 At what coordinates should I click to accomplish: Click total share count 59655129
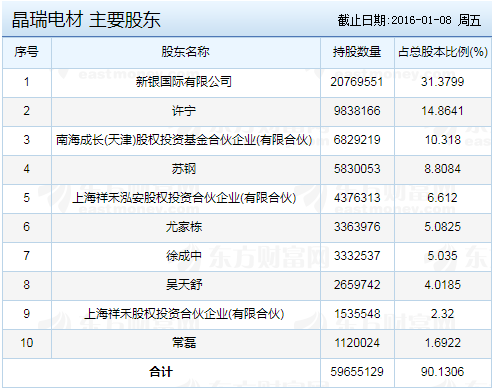pyautogui.click(x=357, y=372)
